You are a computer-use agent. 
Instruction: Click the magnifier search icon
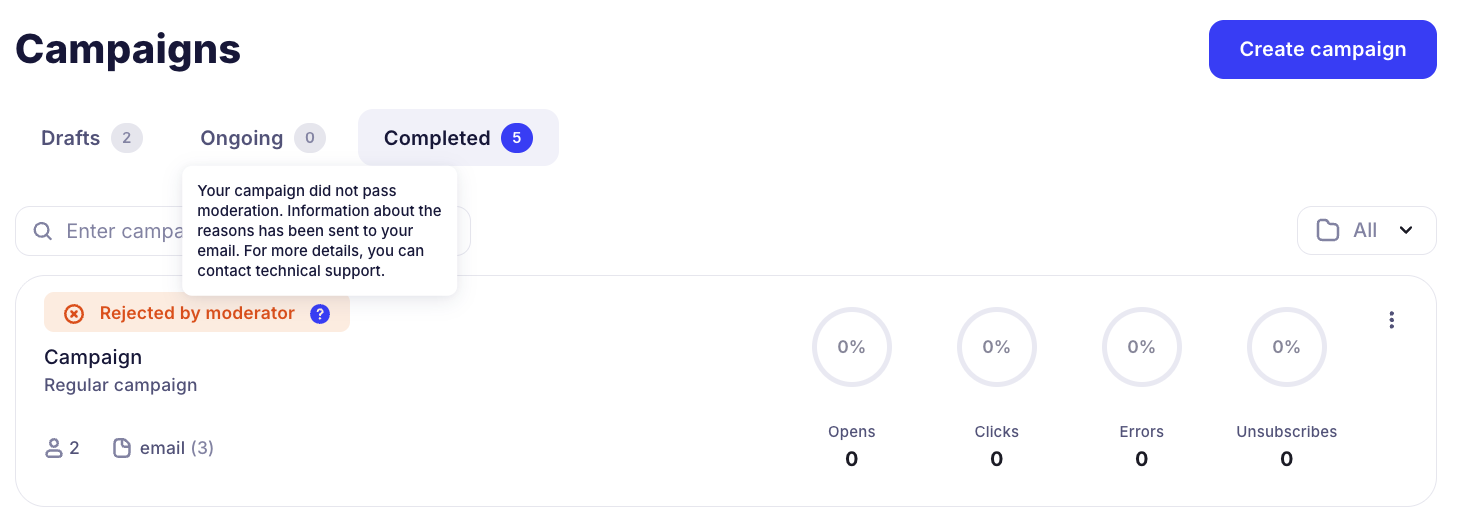point(43,231)
